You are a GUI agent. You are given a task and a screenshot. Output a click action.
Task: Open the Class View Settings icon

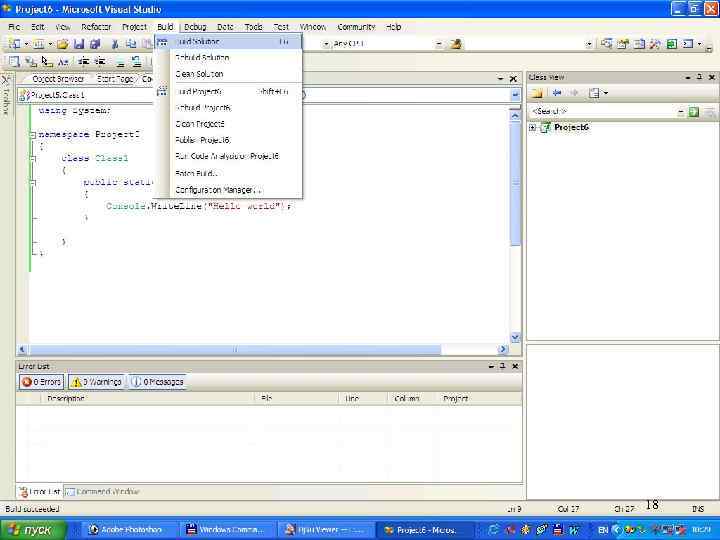[x=594, y=93]
